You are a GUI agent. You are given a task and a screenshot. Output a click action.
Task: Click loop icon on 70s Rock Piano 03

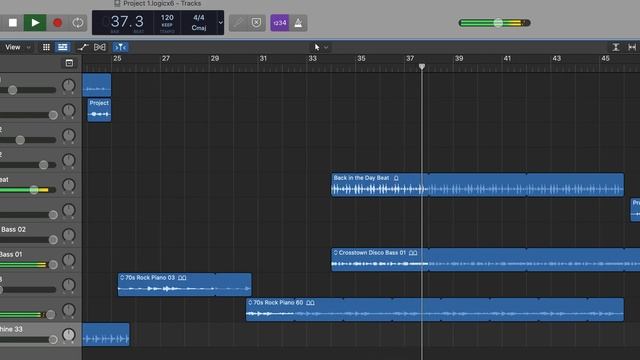pos(182,278)
